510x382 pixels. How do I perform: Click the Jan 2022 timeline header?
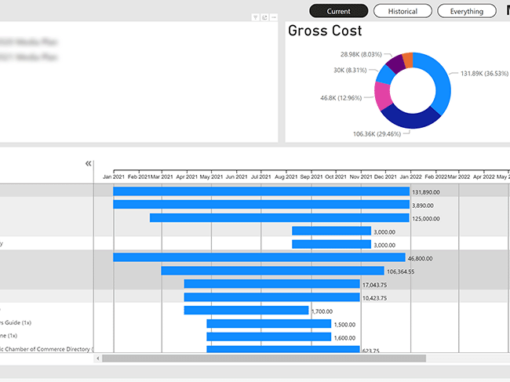pos(411,177)
